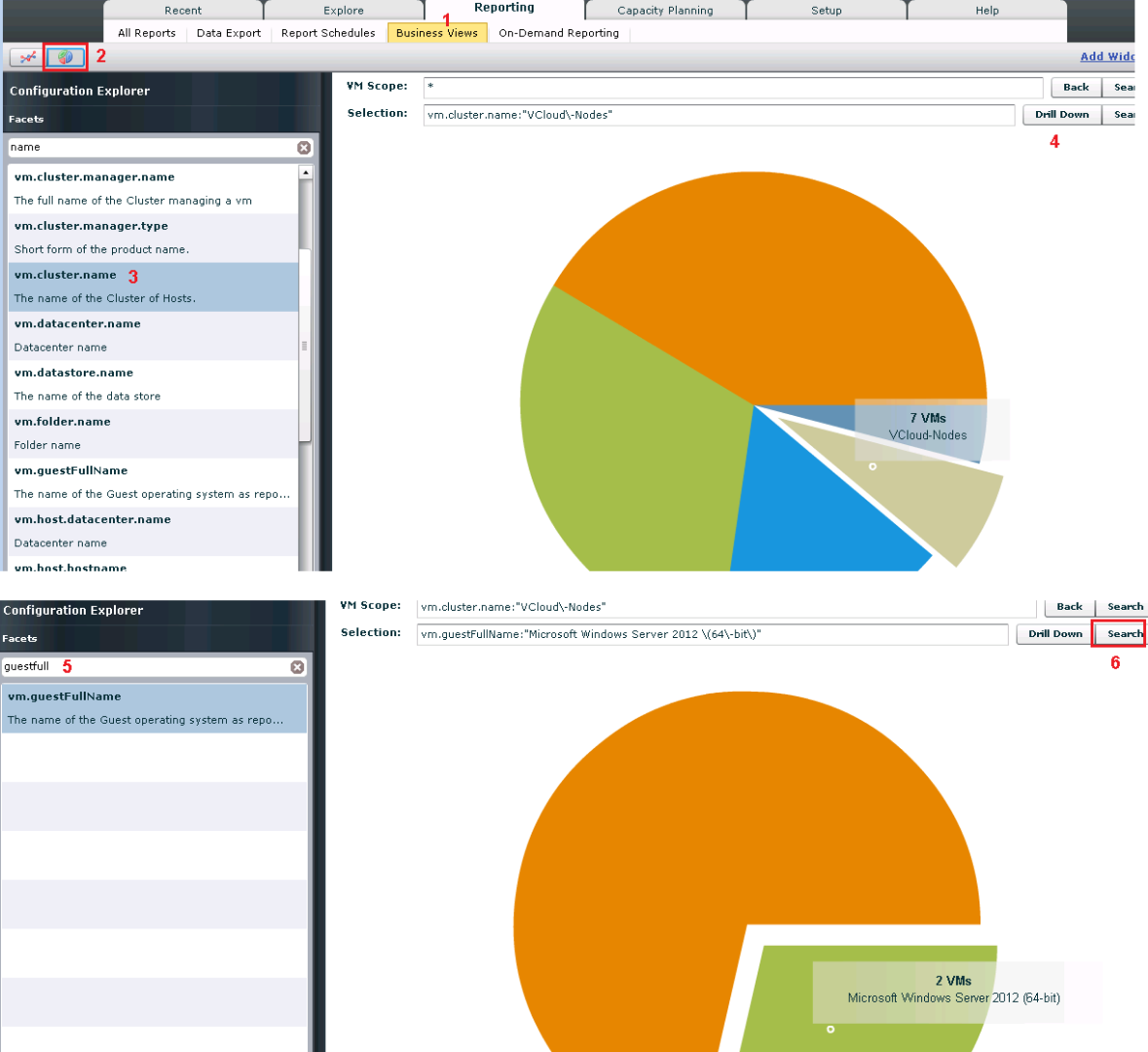Open Report Schedules
The height and width of the screenshot is (1052, 1148).
328,33
